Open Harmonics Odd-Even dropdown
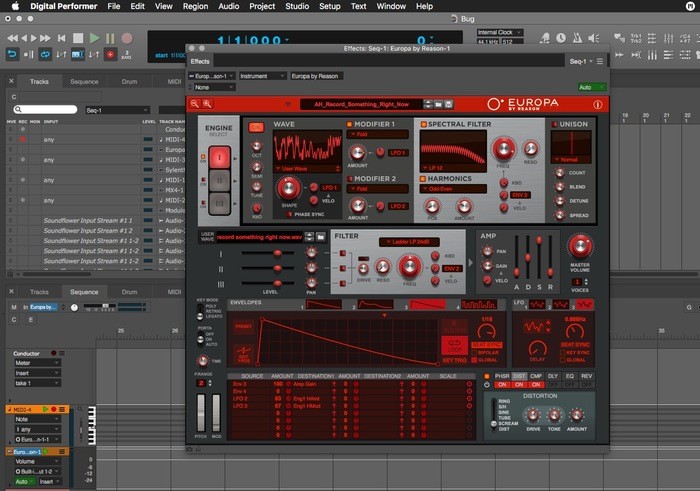The width and height of the screenshot is (700, 491). 453,189
